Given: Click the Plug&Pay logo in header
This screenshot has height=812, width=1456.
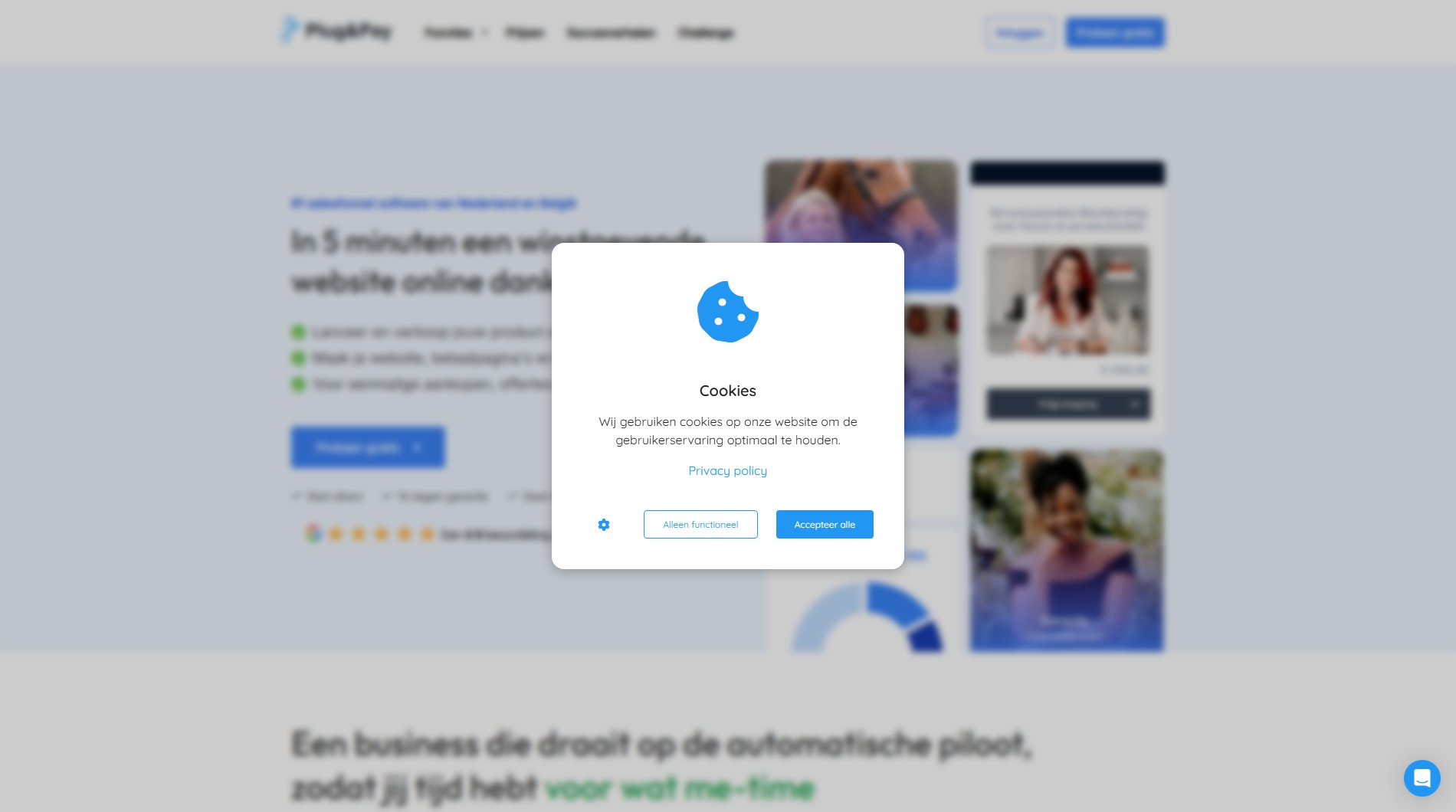Looking at the screenshot, I should [x=336, y=31].
